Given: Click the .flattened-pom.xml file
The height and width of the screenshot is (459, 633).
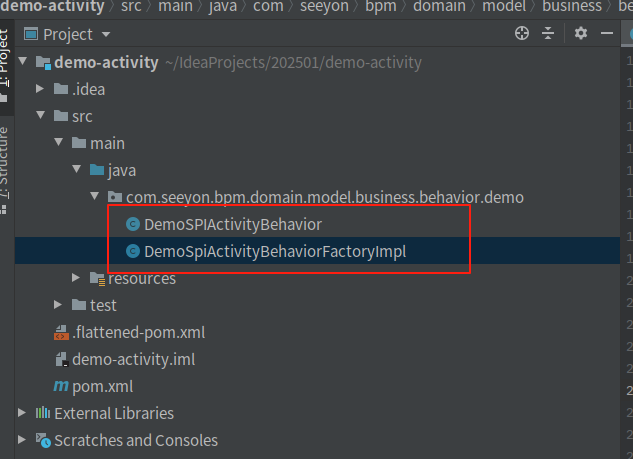Looking at the screenshot, I should click(x=138, y=332).
